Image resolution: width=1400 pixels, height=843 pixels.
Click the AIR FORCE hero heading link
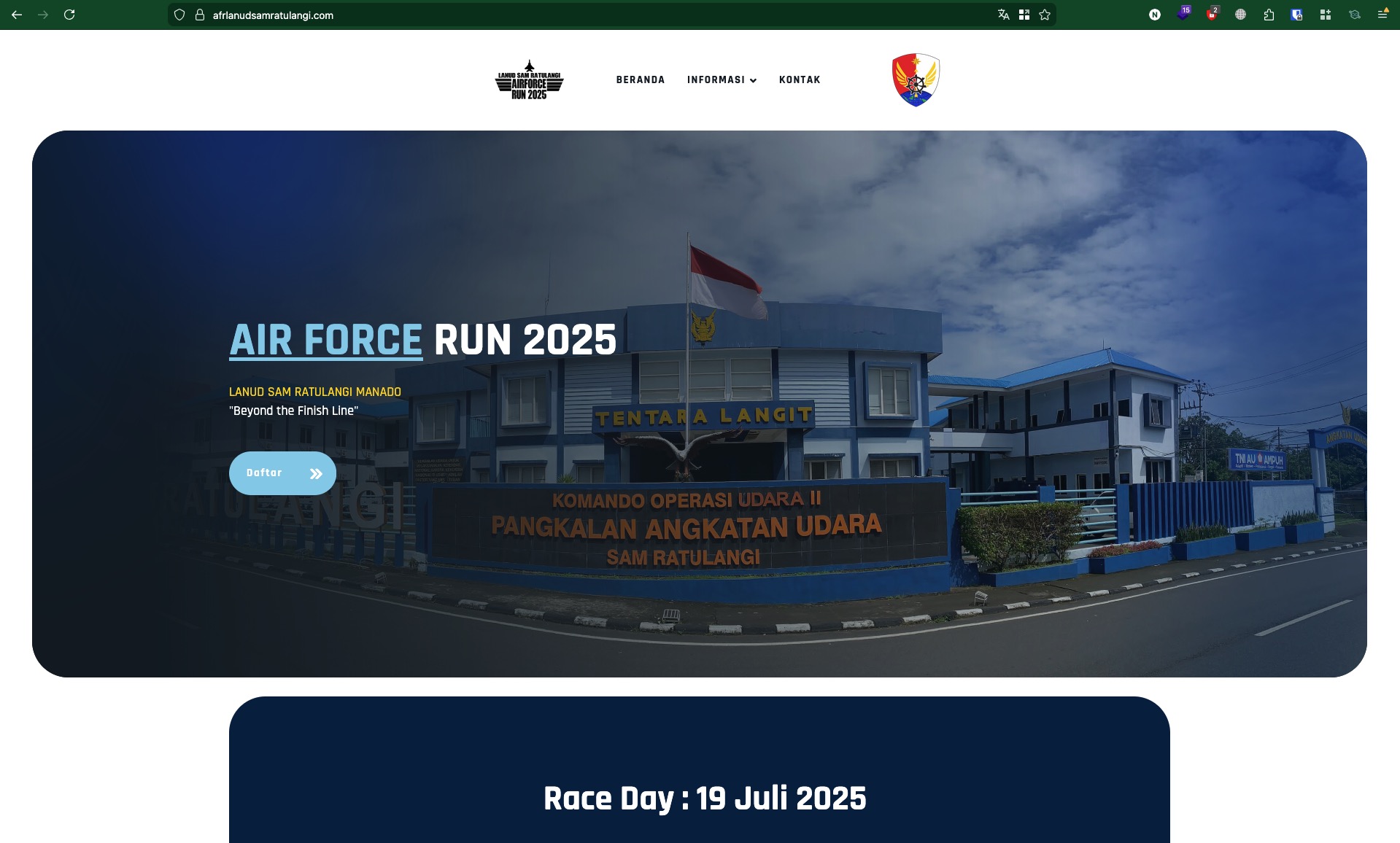tap(325, 340)
